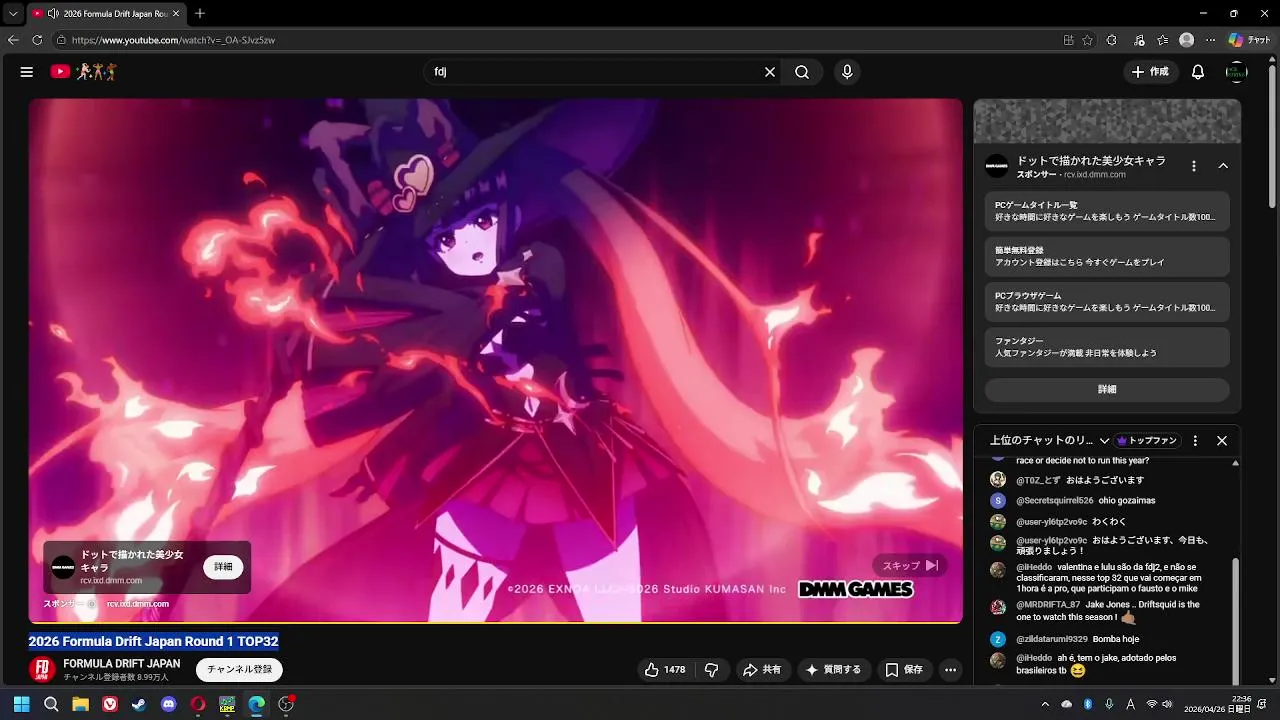The height and width of the screenshot is (720, 1280).
Task: Open the PCブラウザゲーム ad link
Action: tap(1107, 302)
